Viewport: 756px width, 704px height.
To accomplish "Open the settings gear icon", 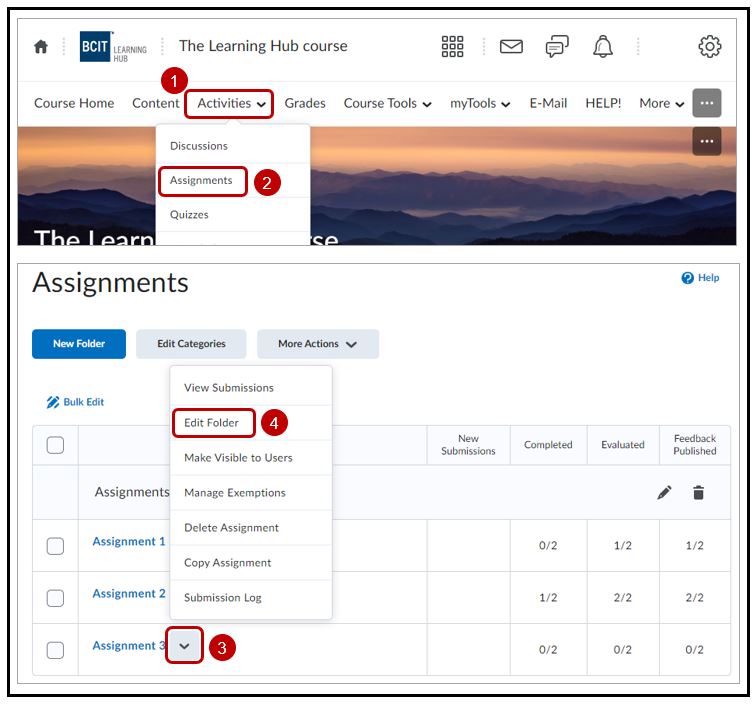I will [x=709, y=47].
